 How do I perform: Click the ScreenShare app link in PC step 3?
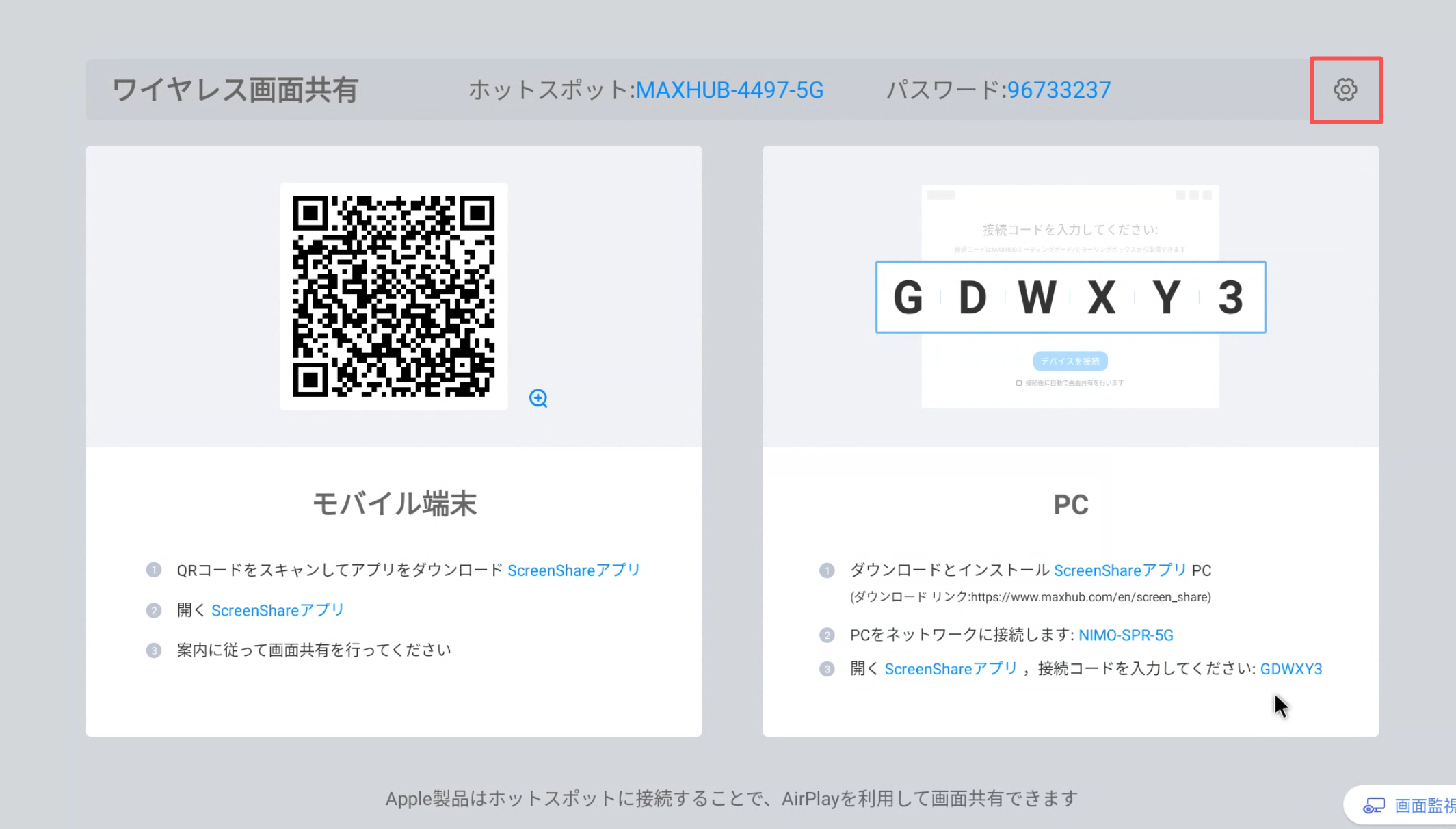point(951,669)
